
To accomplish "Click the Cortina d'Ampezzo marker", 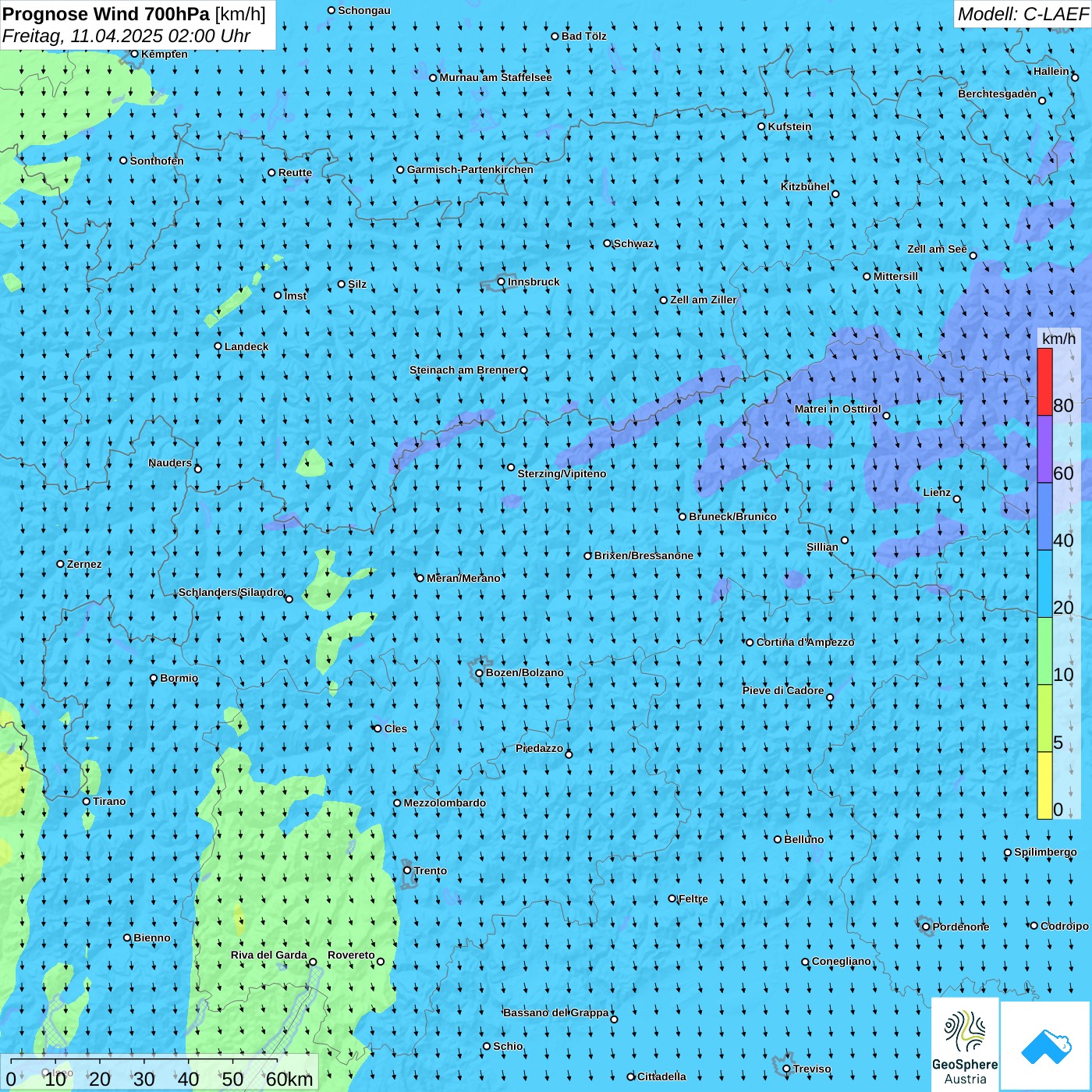I will tap(750, 642).
